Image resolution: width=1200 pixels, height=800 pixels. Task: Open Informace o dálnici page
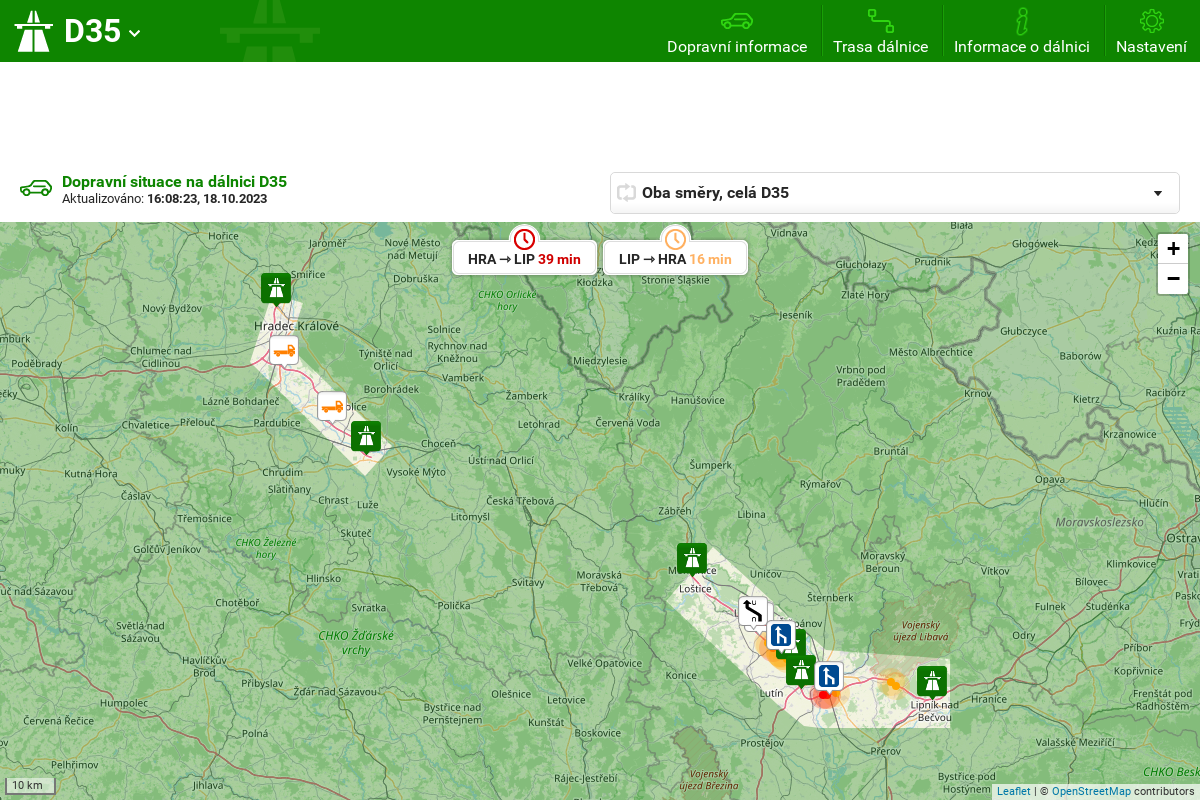click(1021, 32)
